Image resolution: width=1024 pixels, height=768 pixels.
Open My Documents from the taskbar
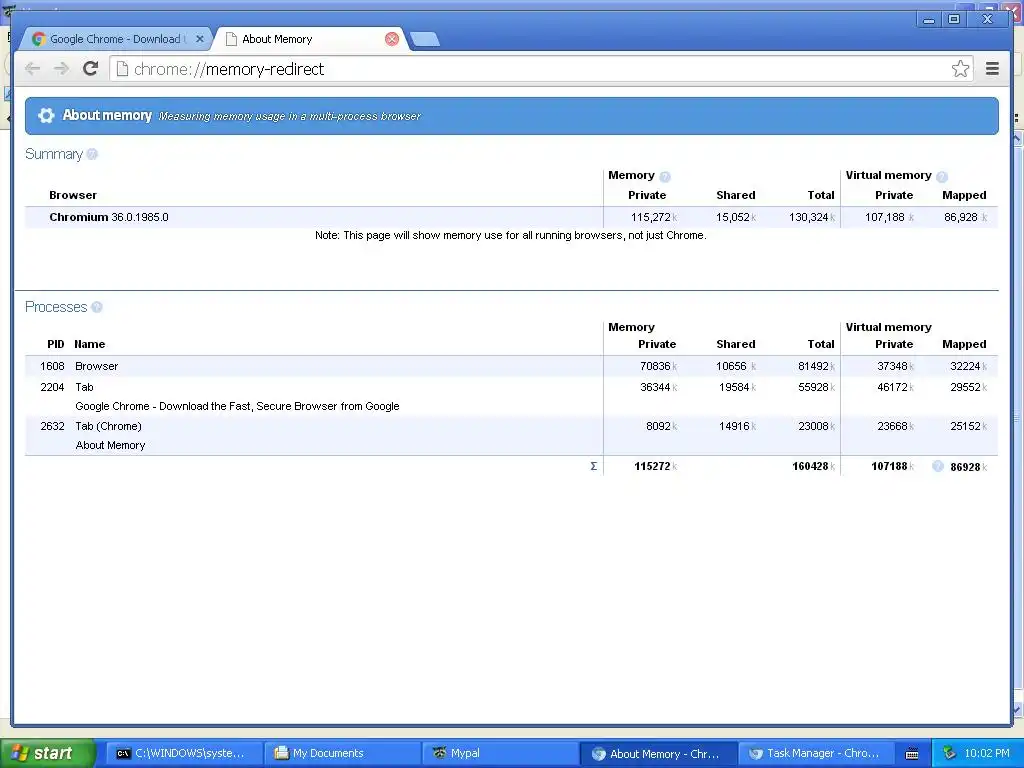click(x=341, y=753)
